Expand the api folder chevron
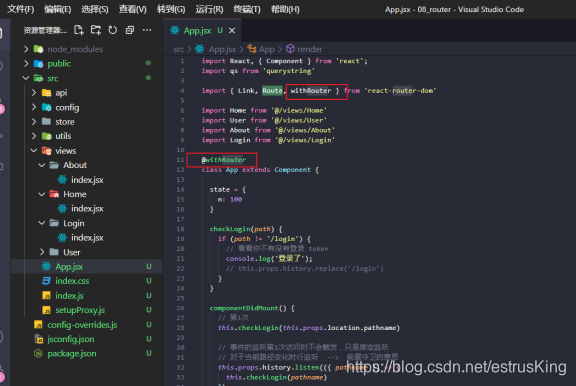Image resolution: width=576 pixels, height=386 pixels. 34,93
